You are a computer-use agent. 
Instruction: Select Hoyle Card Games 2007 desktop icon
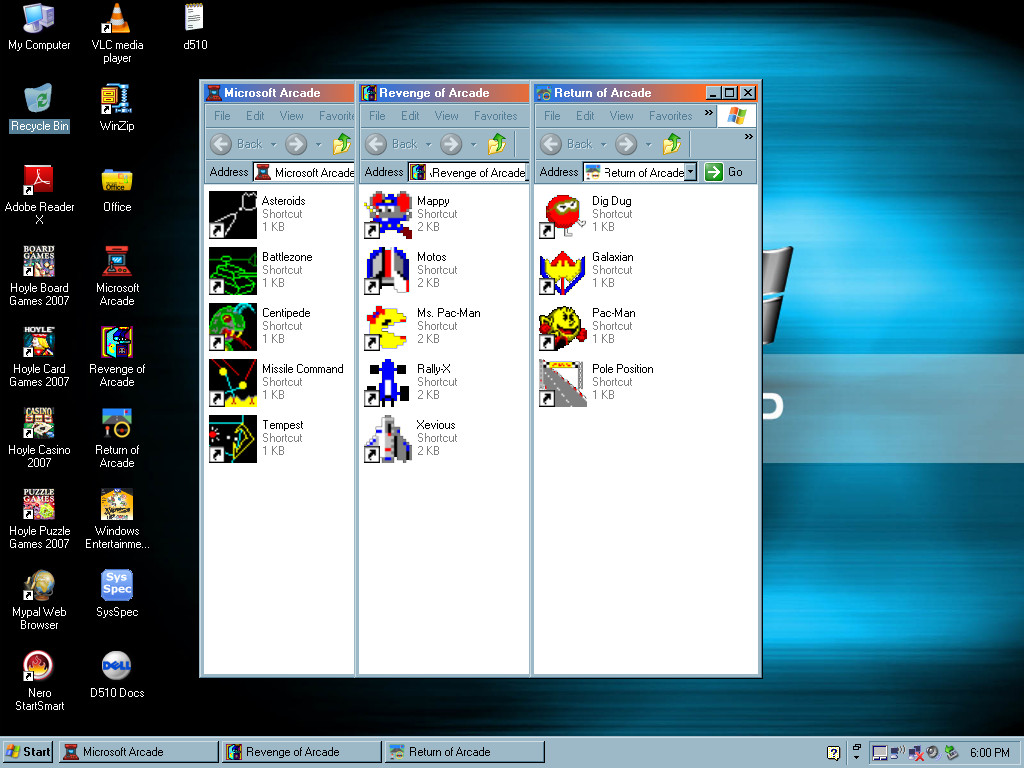click(x=39, y=357)
